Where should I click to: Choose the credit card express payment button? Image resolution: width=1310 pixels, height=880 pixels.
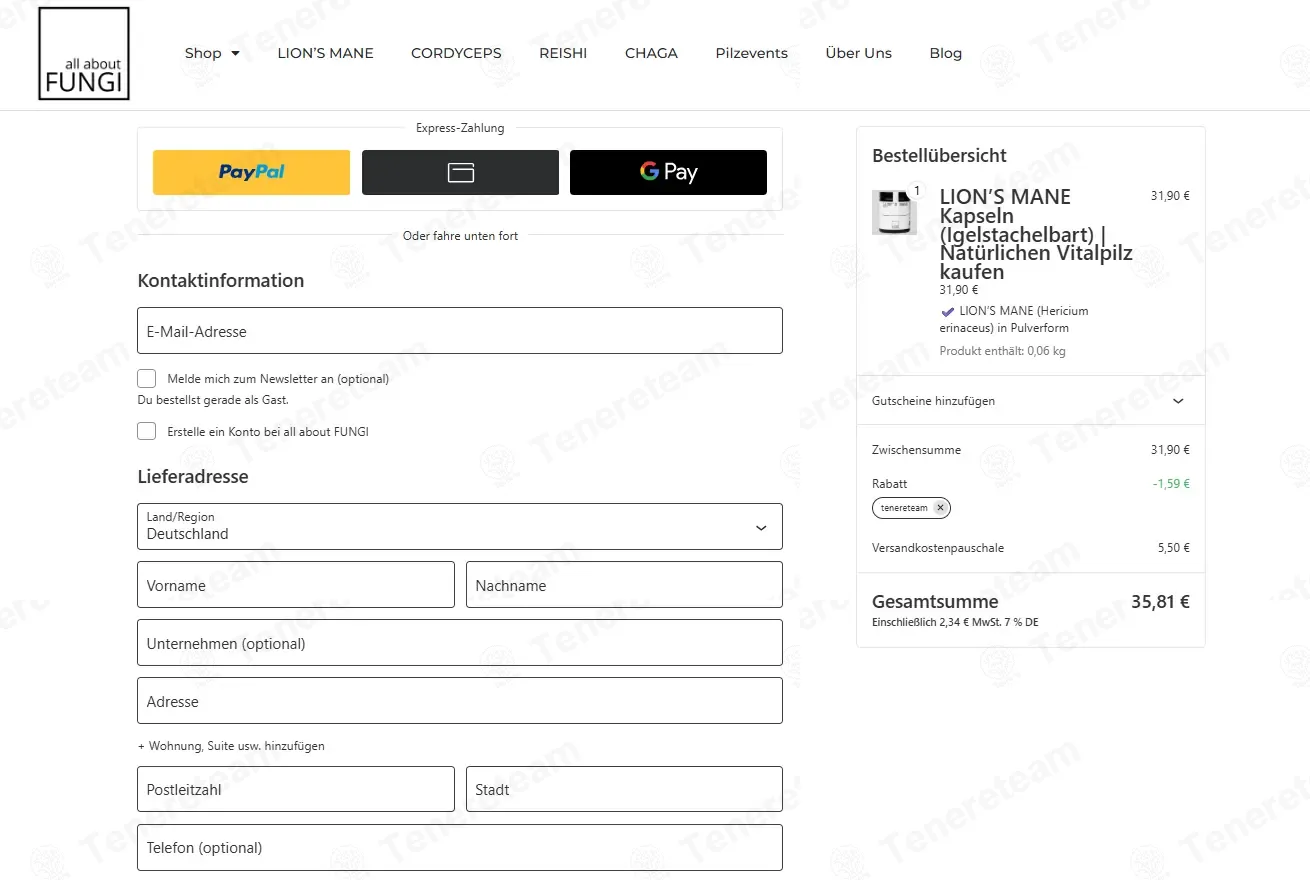point(460,172)
